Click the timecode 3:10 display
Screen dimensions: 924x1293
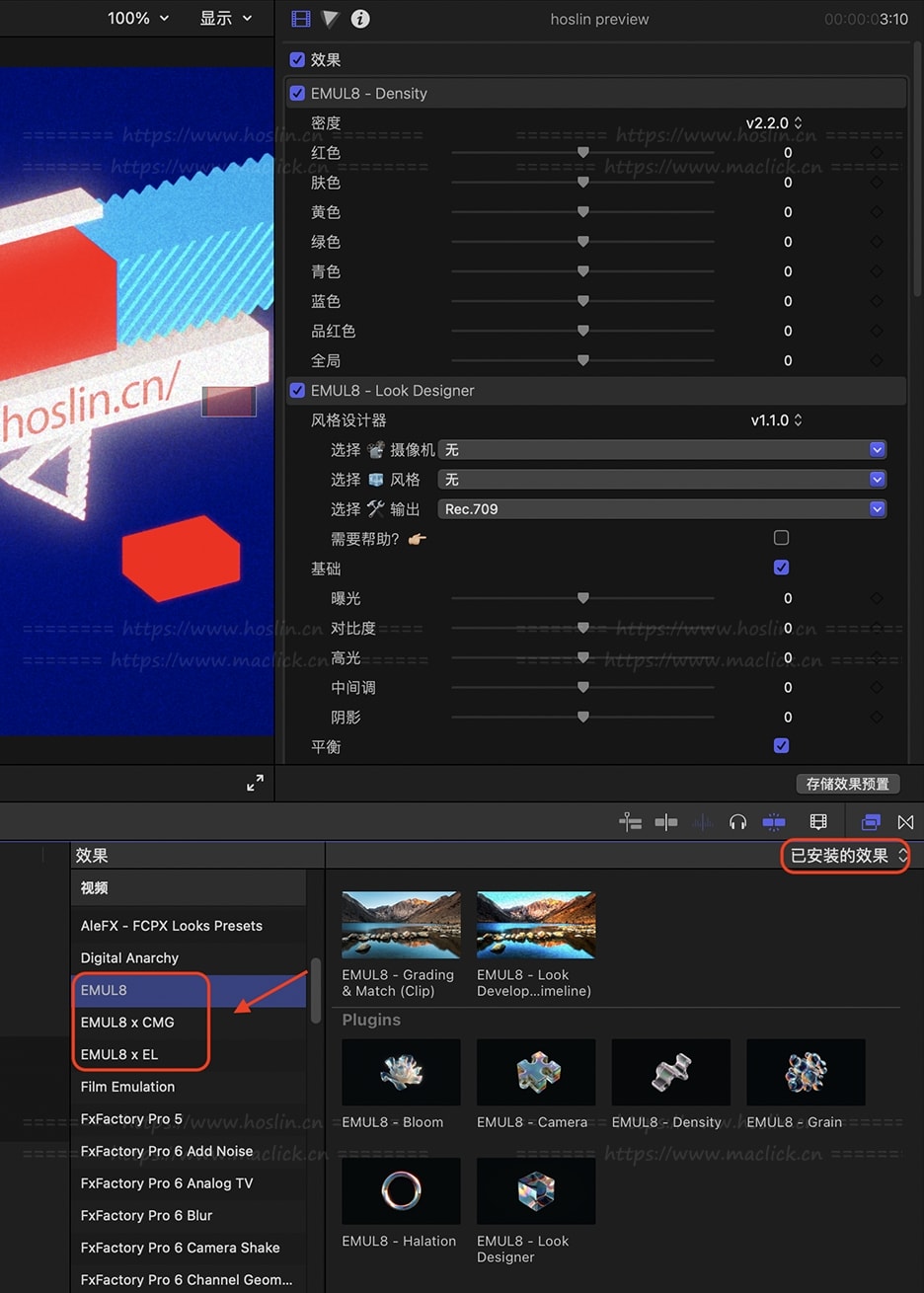(x=866, y=19)
